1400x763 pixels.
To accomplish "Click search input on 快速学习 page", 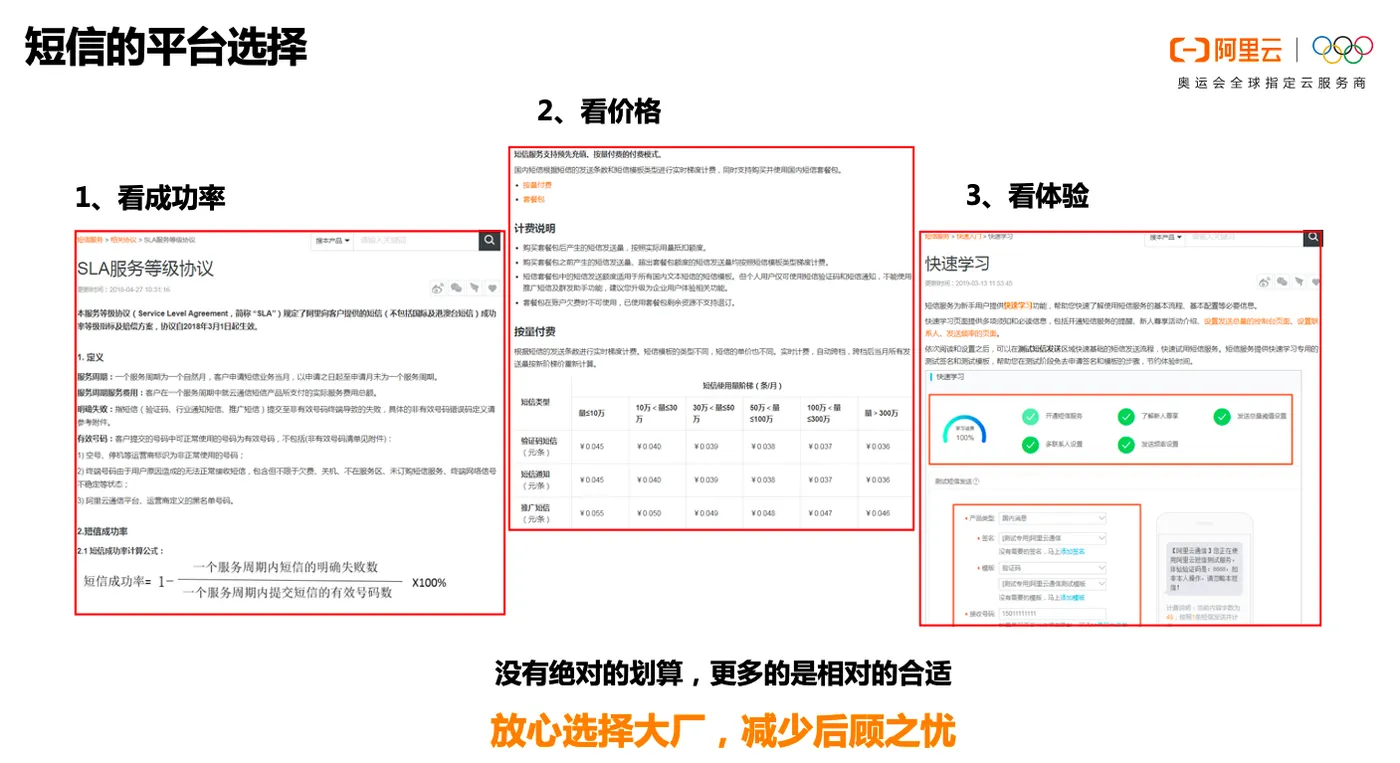I will pos(1245,237).
